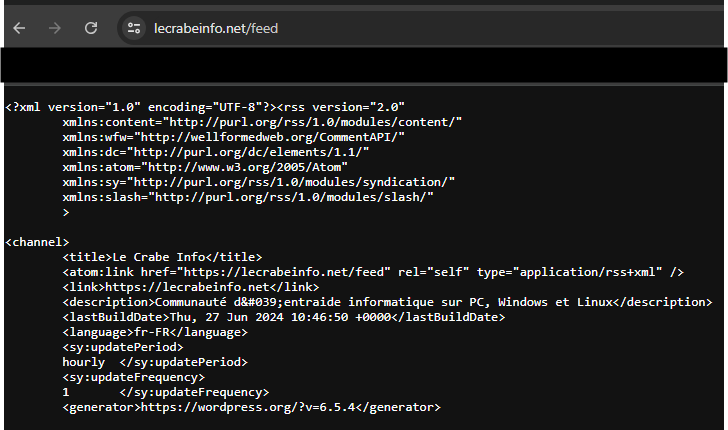This screenshot has width=728, height=430.
Task: Open the site information icon
Action: pyautogui.click(x=133, y=28)
